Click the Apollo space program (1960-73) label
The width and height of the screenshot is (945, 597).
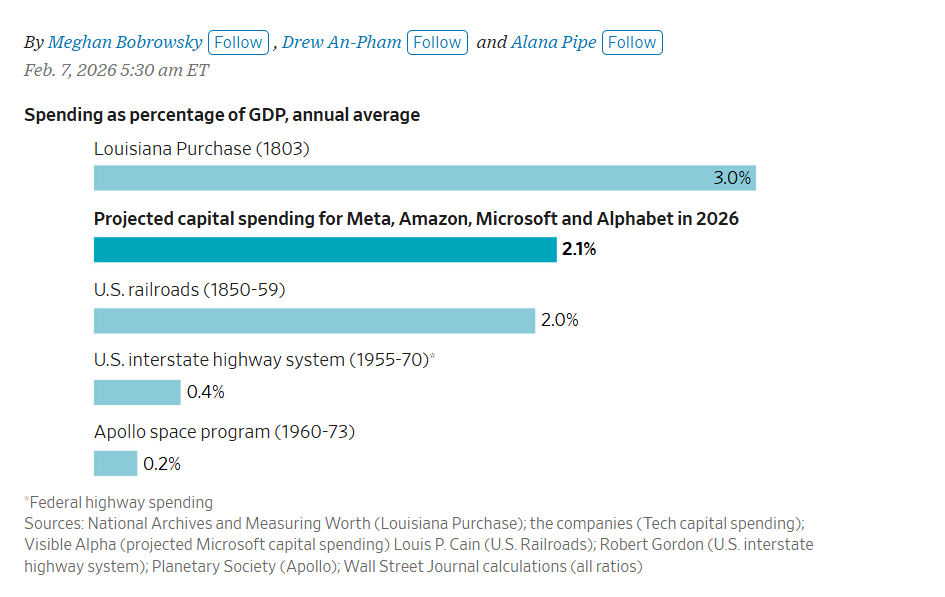tap(225, 432)
